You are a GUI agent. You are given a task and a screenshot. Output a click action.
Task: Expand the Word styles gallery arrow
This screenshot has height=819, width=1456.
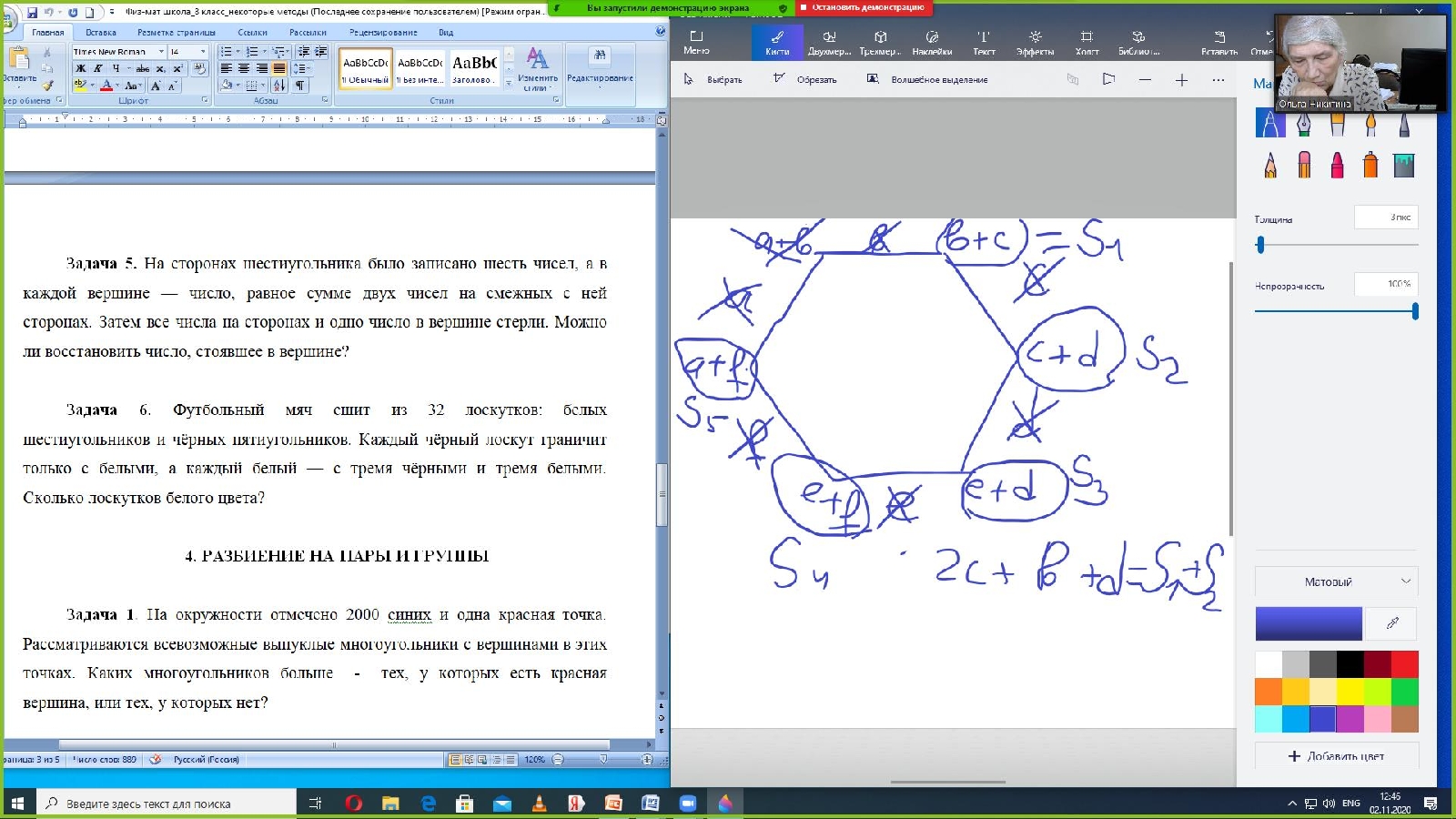[x=509, y=85]
